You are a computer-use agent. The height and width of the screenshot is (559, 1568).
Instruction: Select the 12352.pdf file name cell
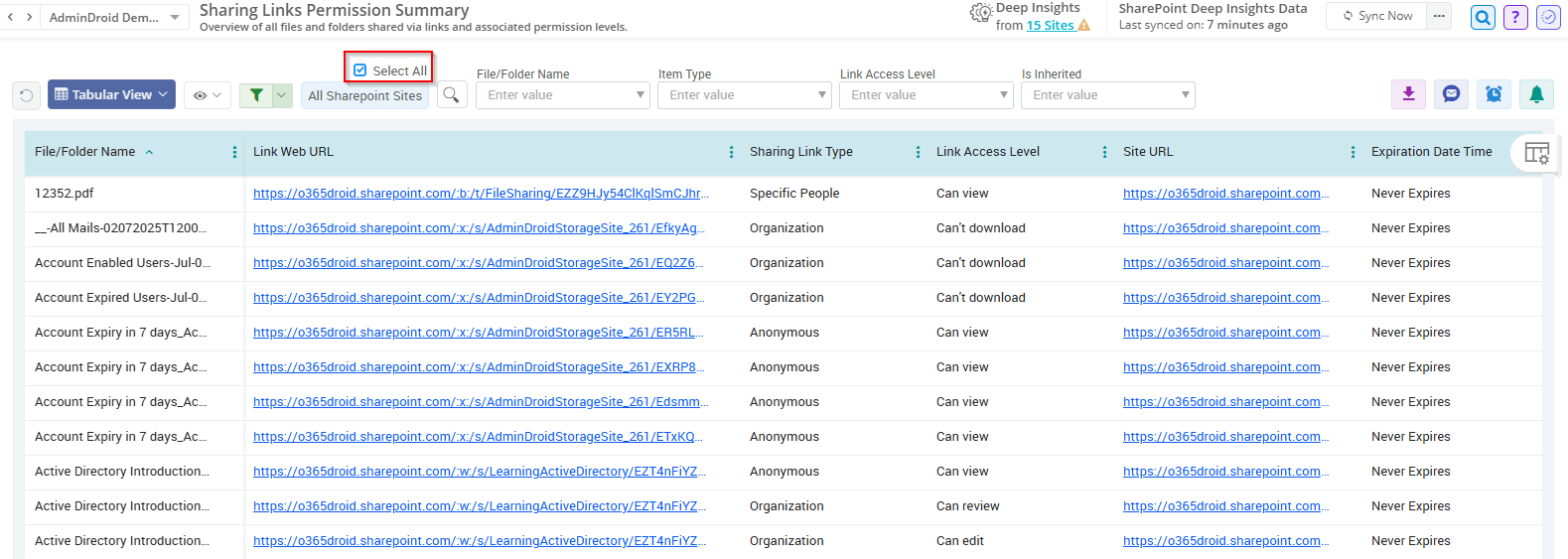click(64, 194)
